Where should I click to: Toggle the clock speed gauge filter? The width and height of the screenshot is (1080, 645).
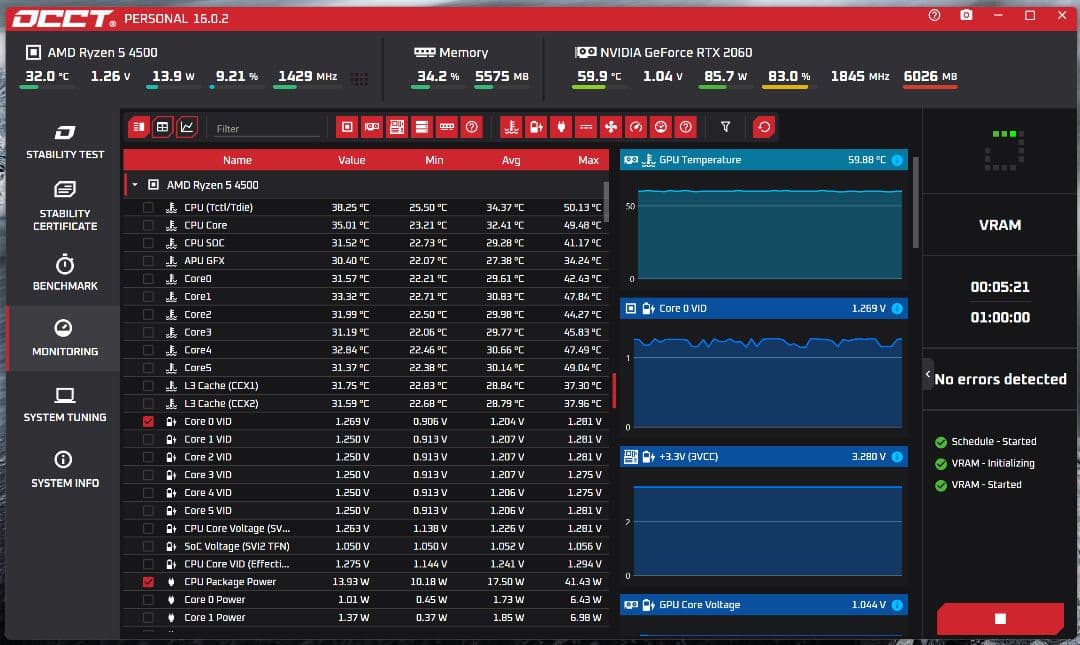point(636,127)
